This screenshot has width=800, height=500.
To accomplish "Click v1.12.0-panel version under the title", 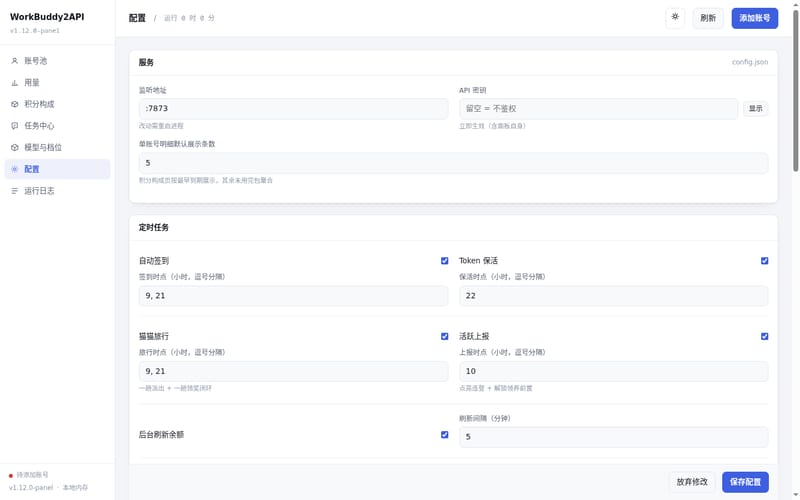I will pyautogui.click(x=35, y=31).
